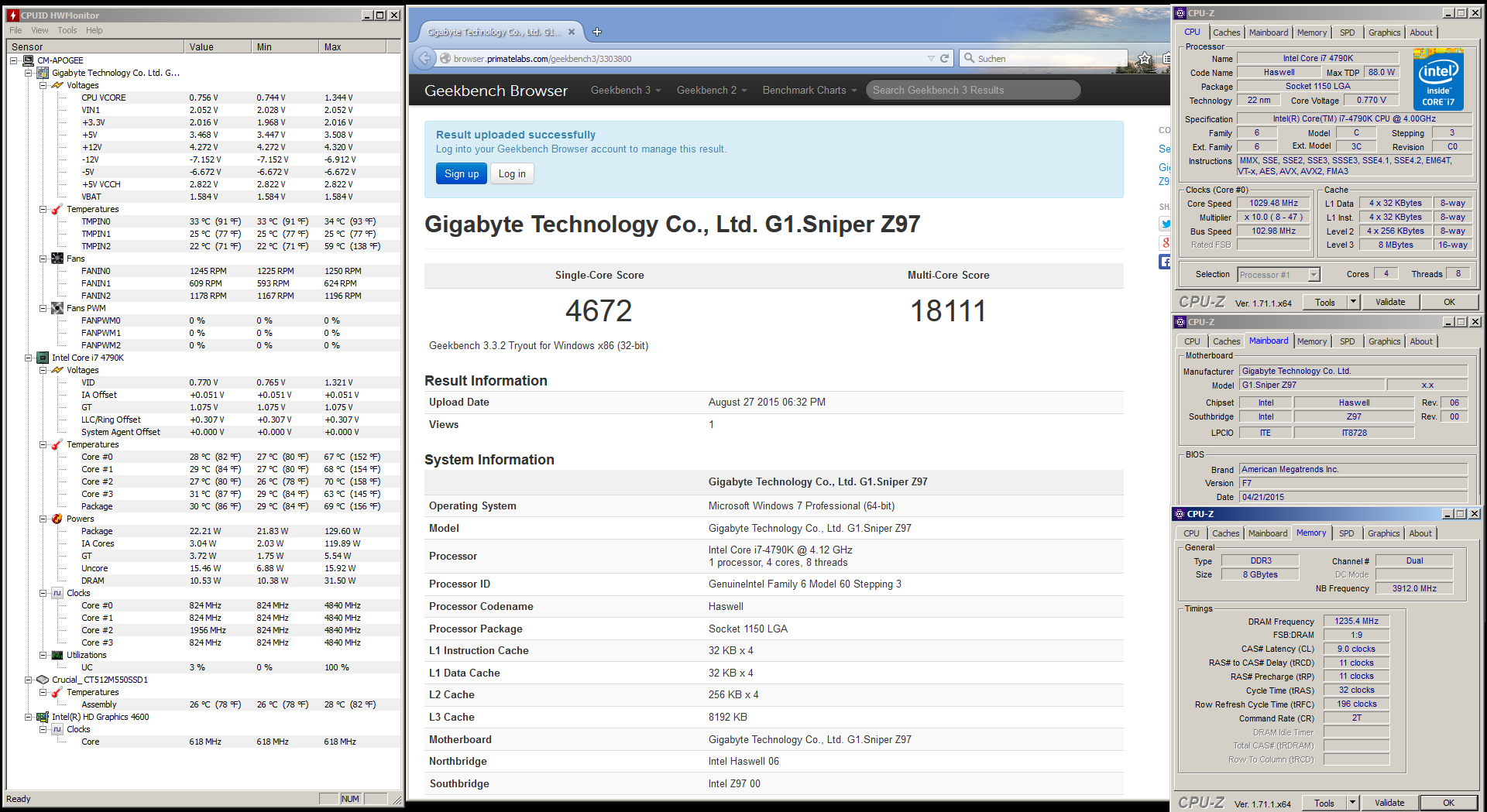
Task: Click Validate in top CPU-Z window
Action: [x=1390, y=302]
